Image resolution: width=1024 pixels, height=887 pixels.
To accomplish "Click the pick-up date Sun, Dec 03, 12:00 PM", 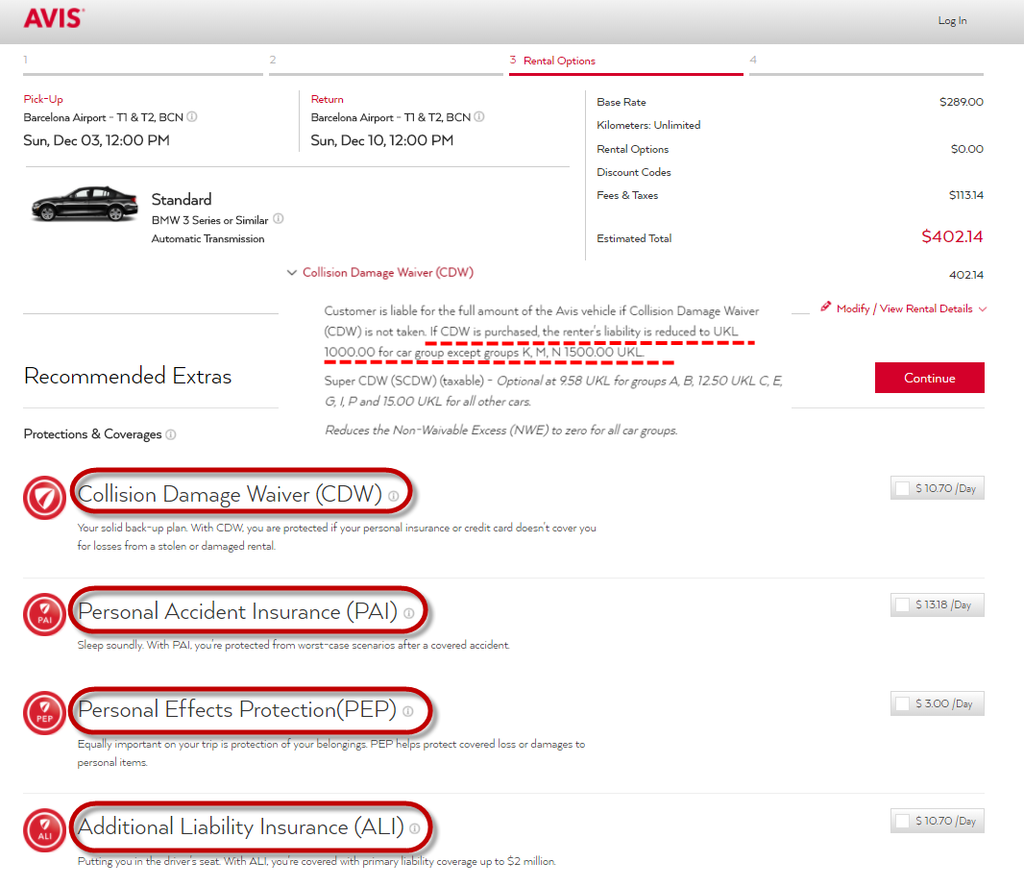I will coord(96,140).
